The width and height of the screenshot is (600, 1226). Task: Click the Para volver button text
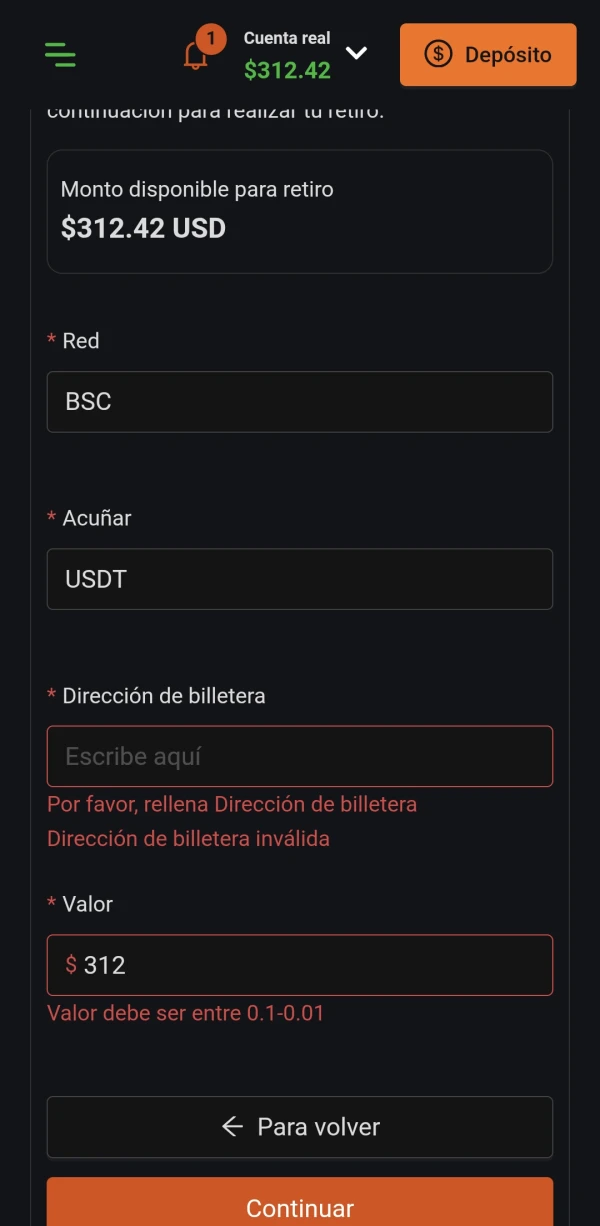[x=318, y=1127]
